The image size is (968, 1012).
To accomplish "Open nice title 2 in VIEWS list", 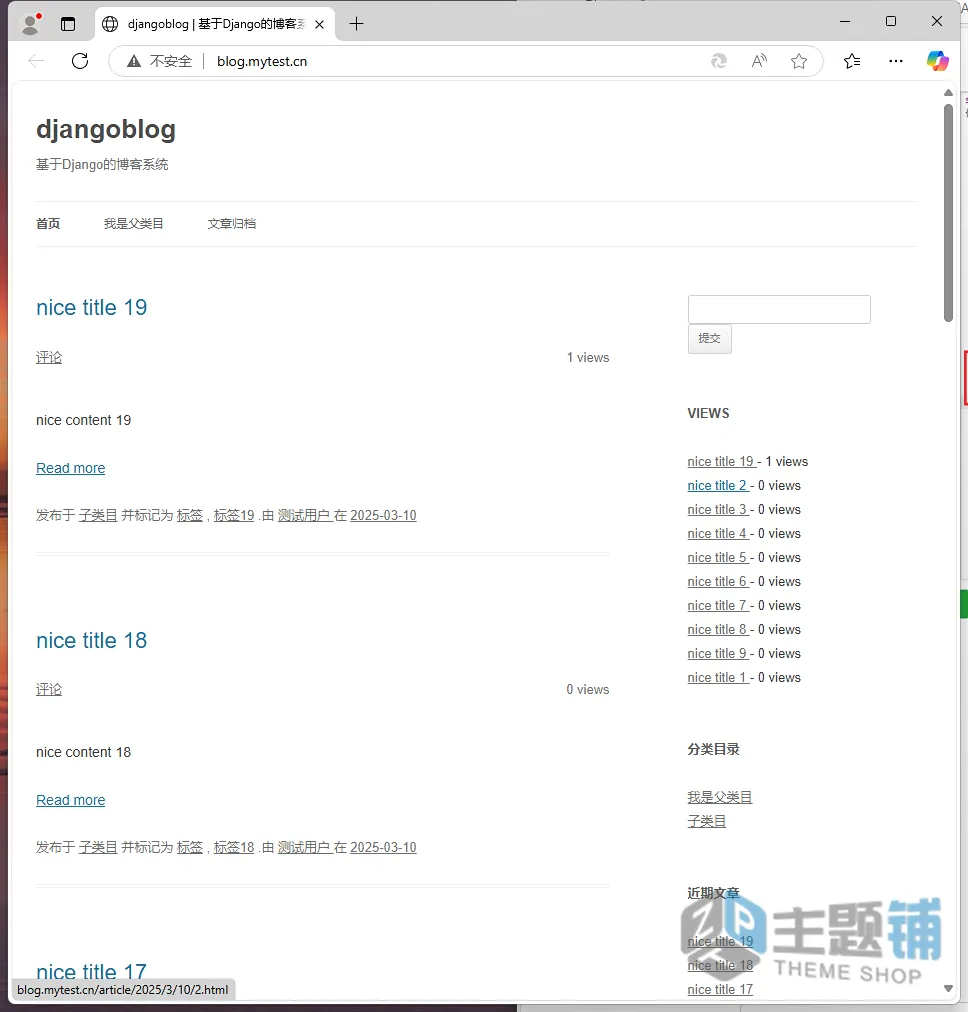I will tap(717, 485).
